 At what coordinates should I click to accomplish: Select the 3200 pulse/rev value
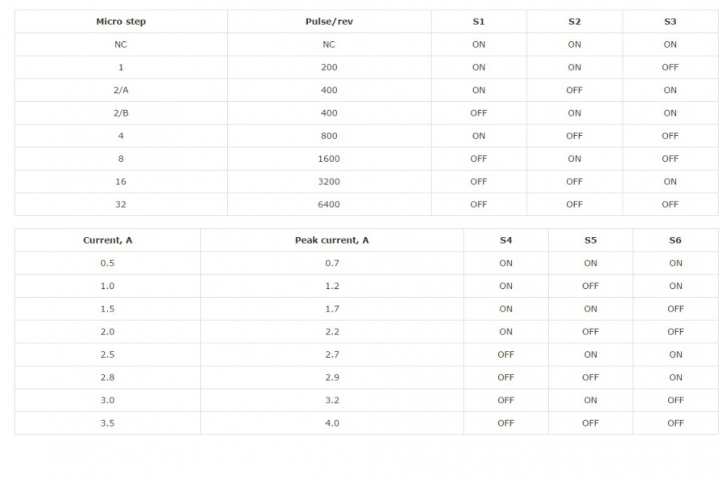coord(329,182)
